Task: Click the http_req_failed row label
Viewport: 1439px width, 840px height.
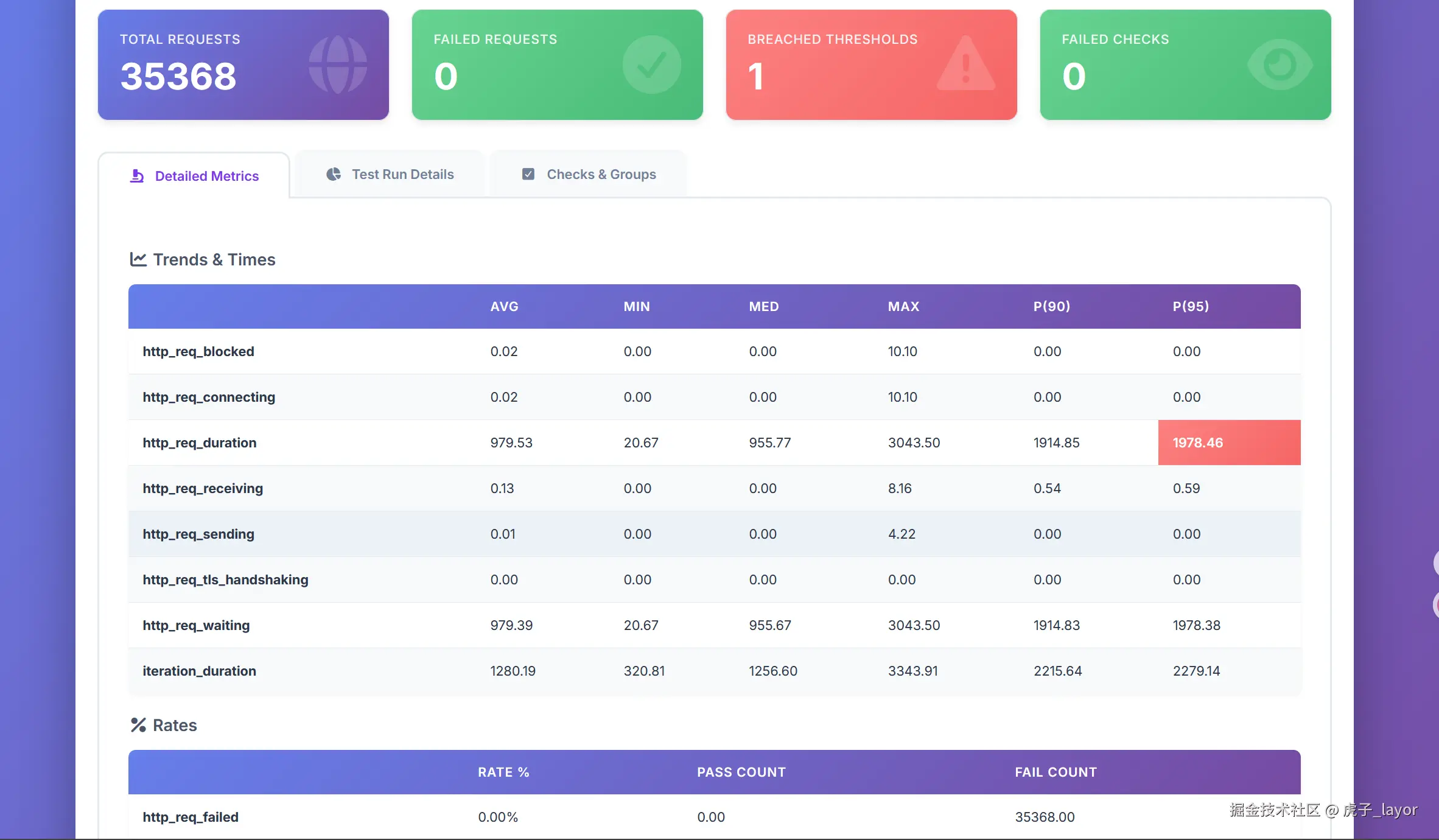Action: 191,817
